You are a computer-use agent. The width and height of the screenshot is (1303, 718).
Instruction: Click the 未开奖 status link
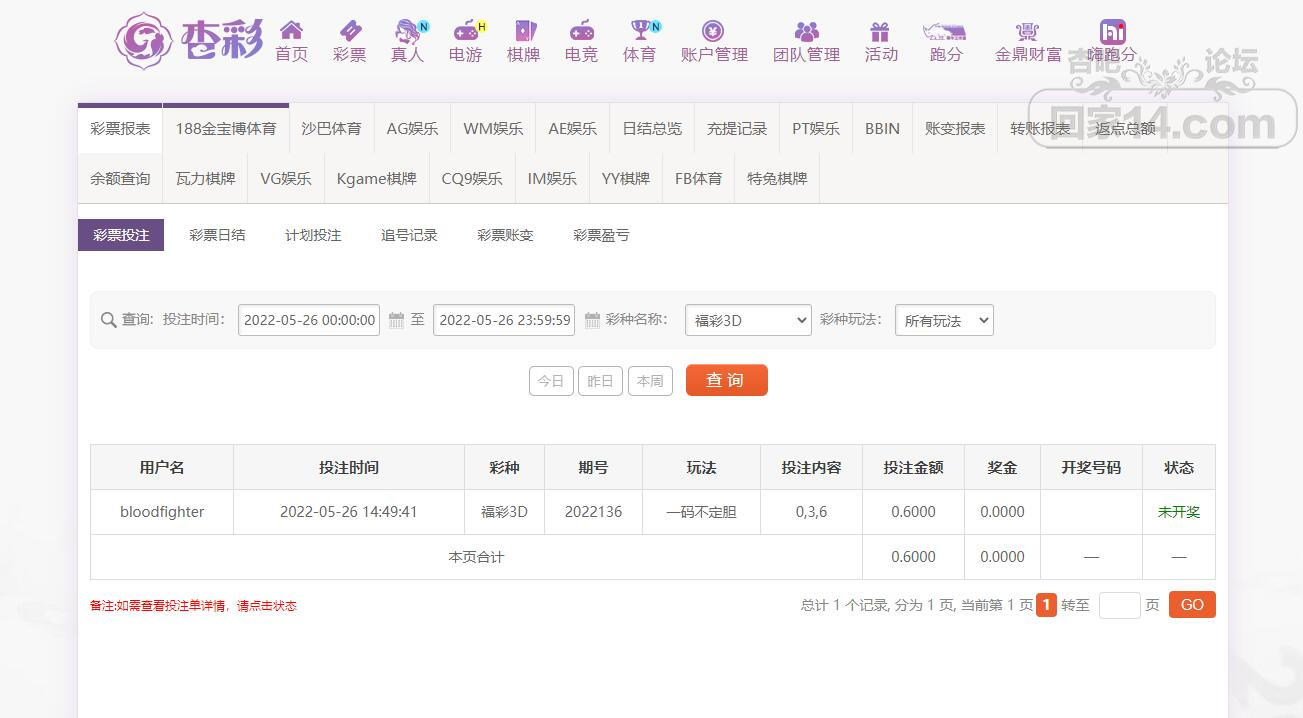pos(1178,512)
